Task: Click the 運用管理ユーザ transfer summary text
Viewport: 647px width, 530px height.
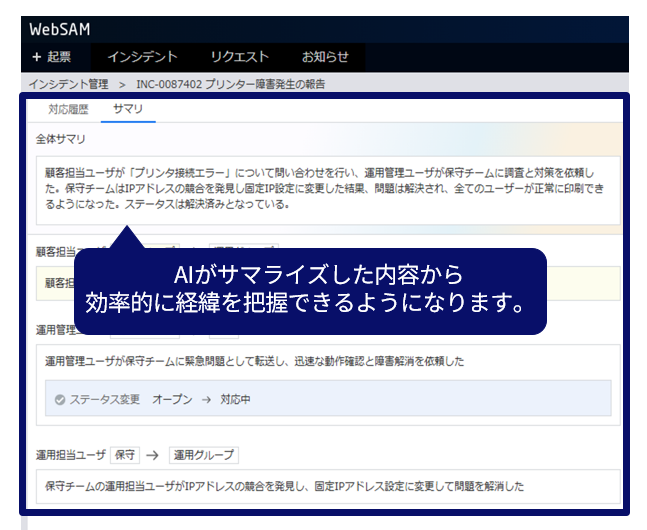Action: click(x=255, y=361)
